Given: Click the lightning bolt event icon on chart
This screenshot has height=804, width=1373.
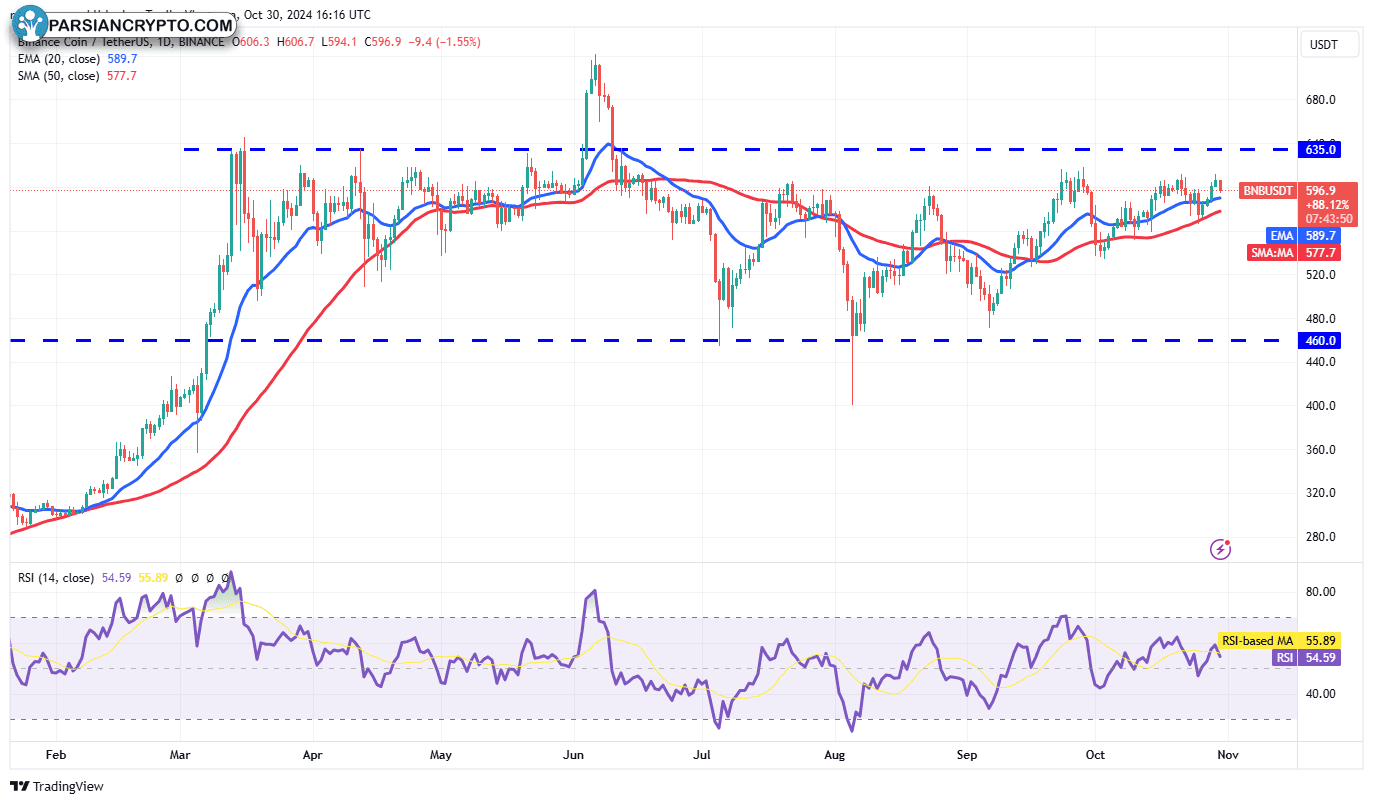Looking at the screenshot, I should [x=1220, y=548].
